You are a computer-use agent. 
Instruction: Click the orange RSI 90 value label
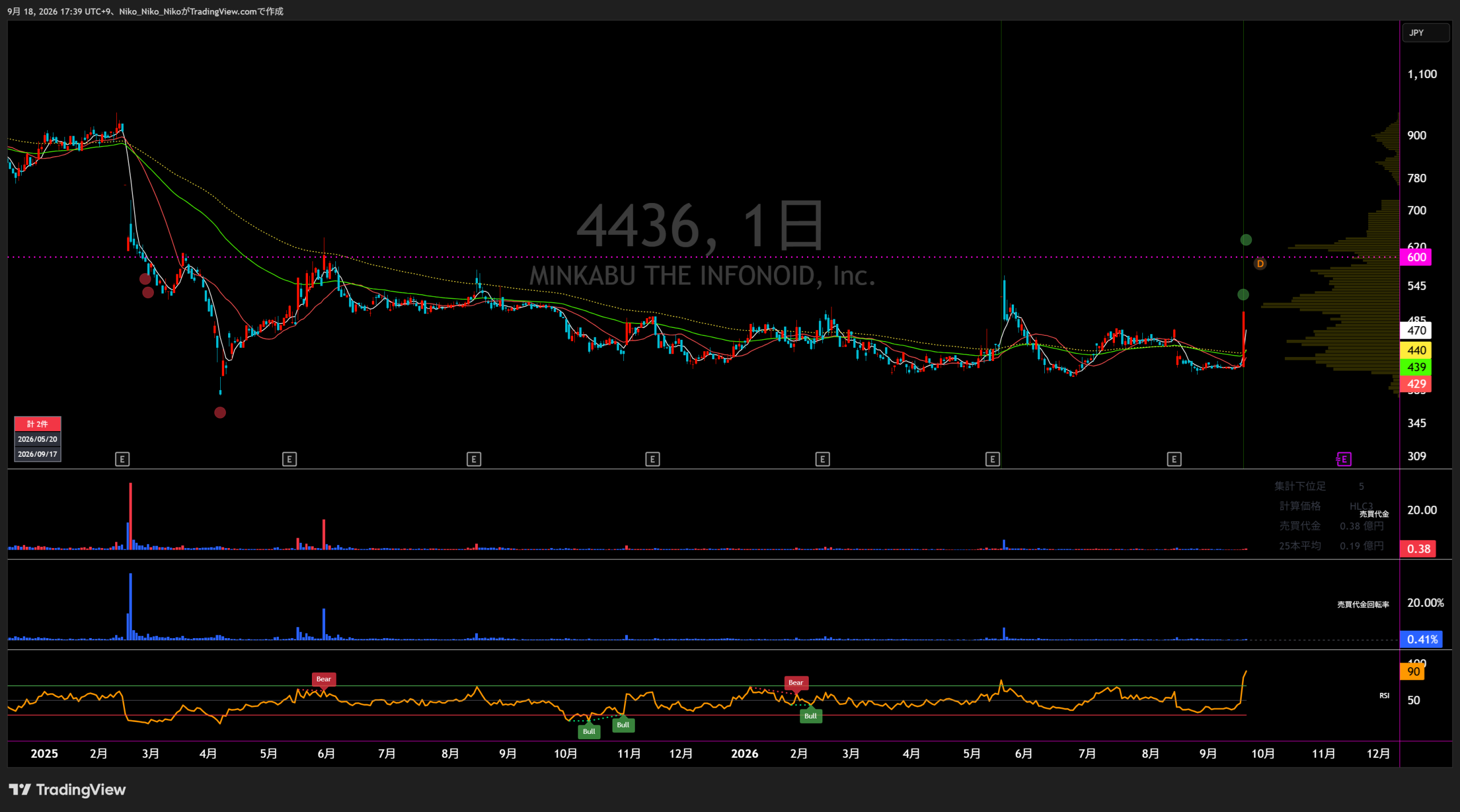[1413, 671]
